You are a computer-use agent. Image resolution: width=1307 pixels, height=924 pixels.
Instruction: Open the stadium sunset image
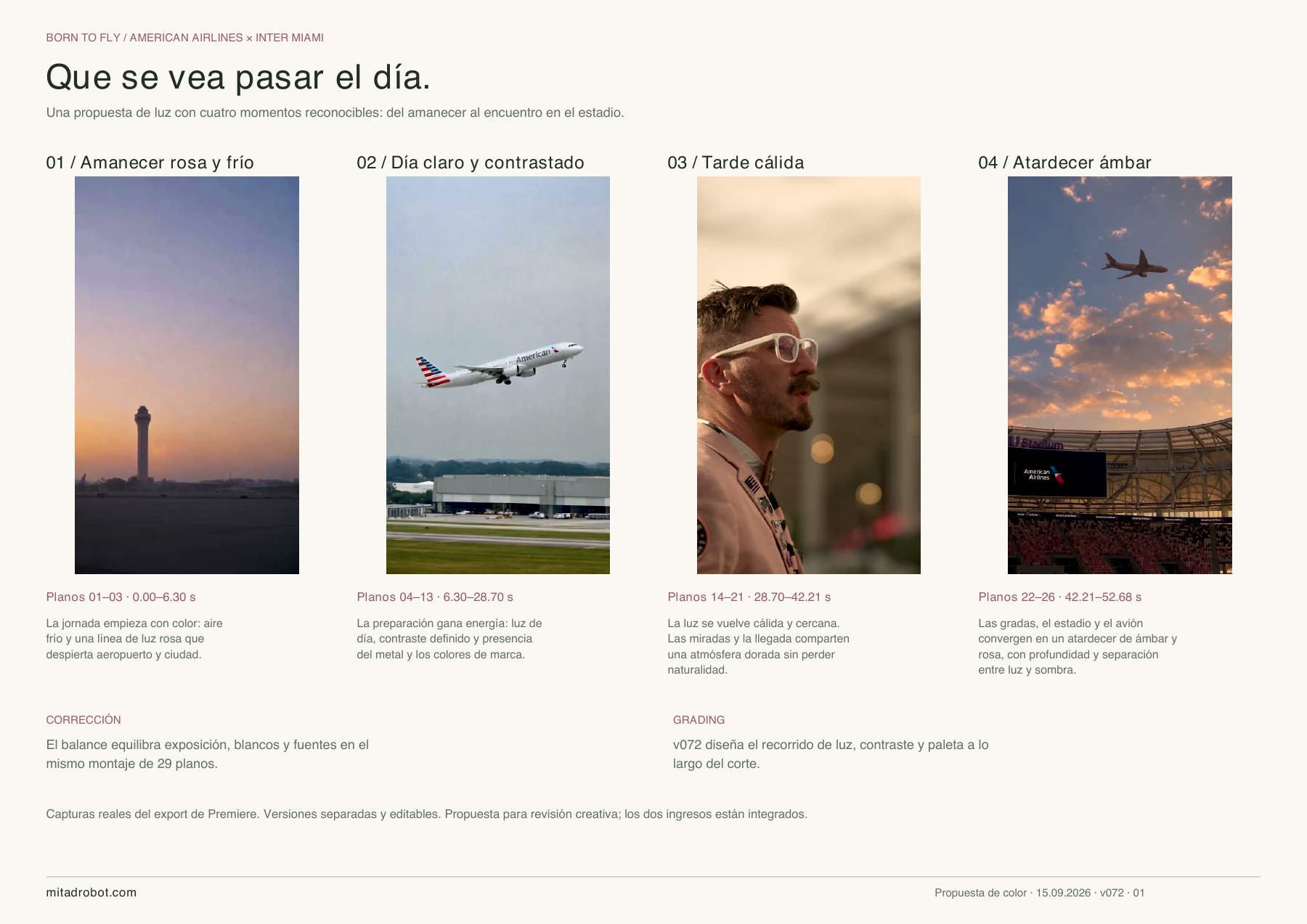[1120, 375]
